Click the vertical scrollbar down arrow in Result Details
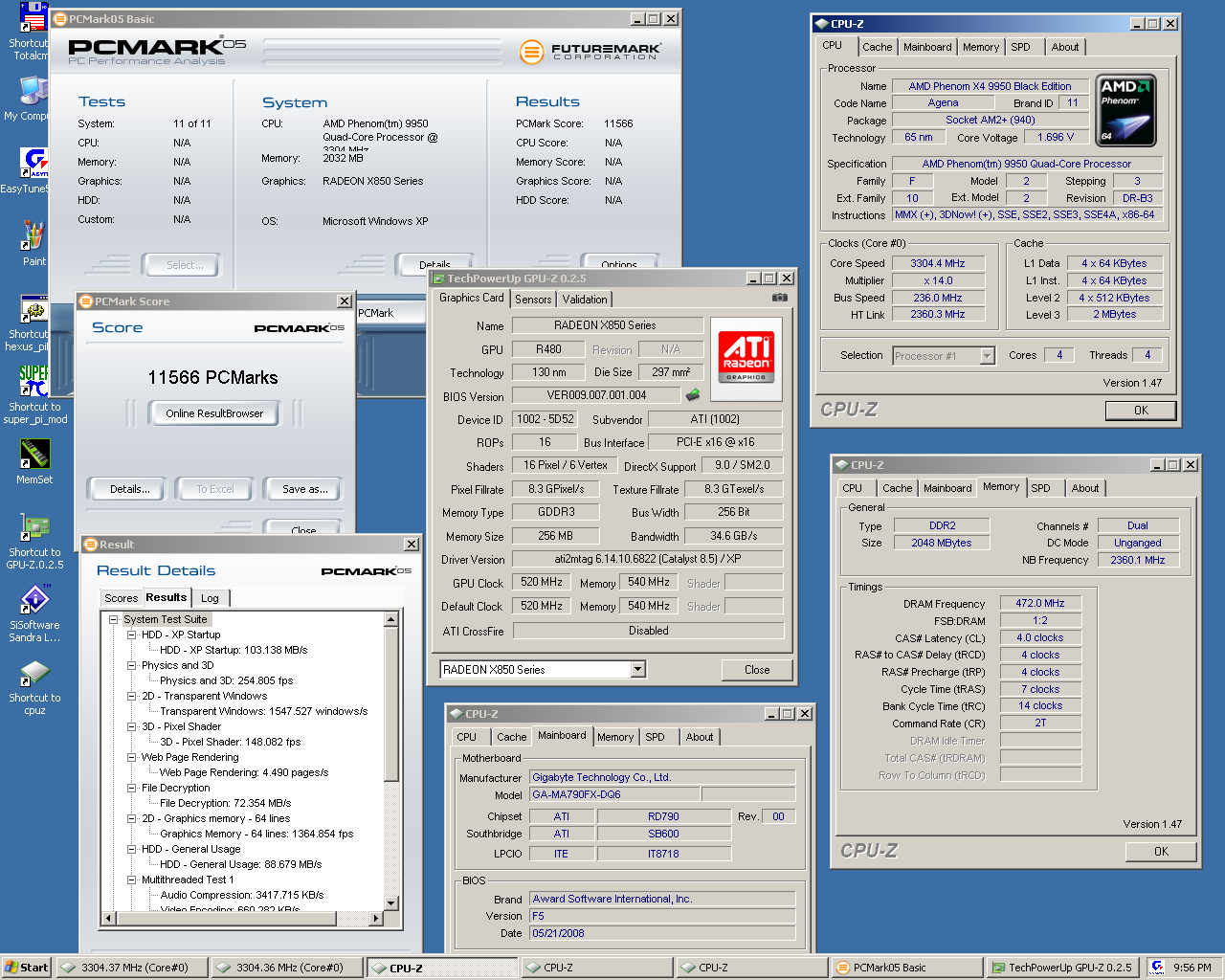Viewport: 1225px width, 980px height. pyautogui.click(x=390, y=902)
